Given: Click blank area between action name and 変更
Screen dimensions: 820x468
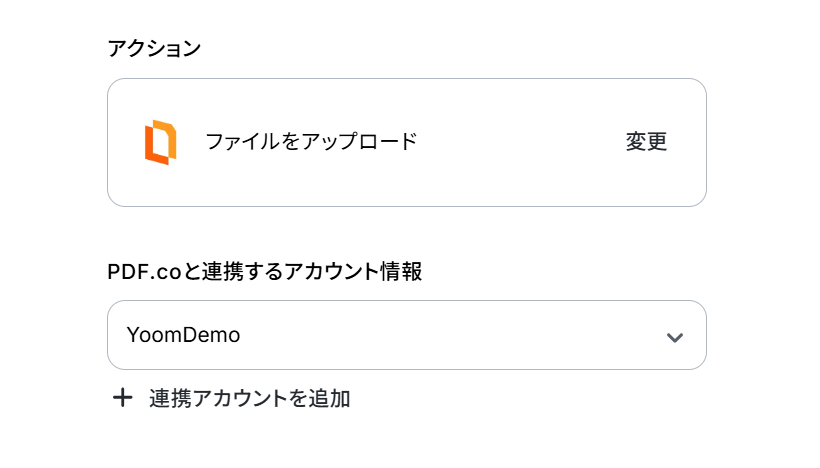Looking at the screenshot, I should [x=520, y=142].
